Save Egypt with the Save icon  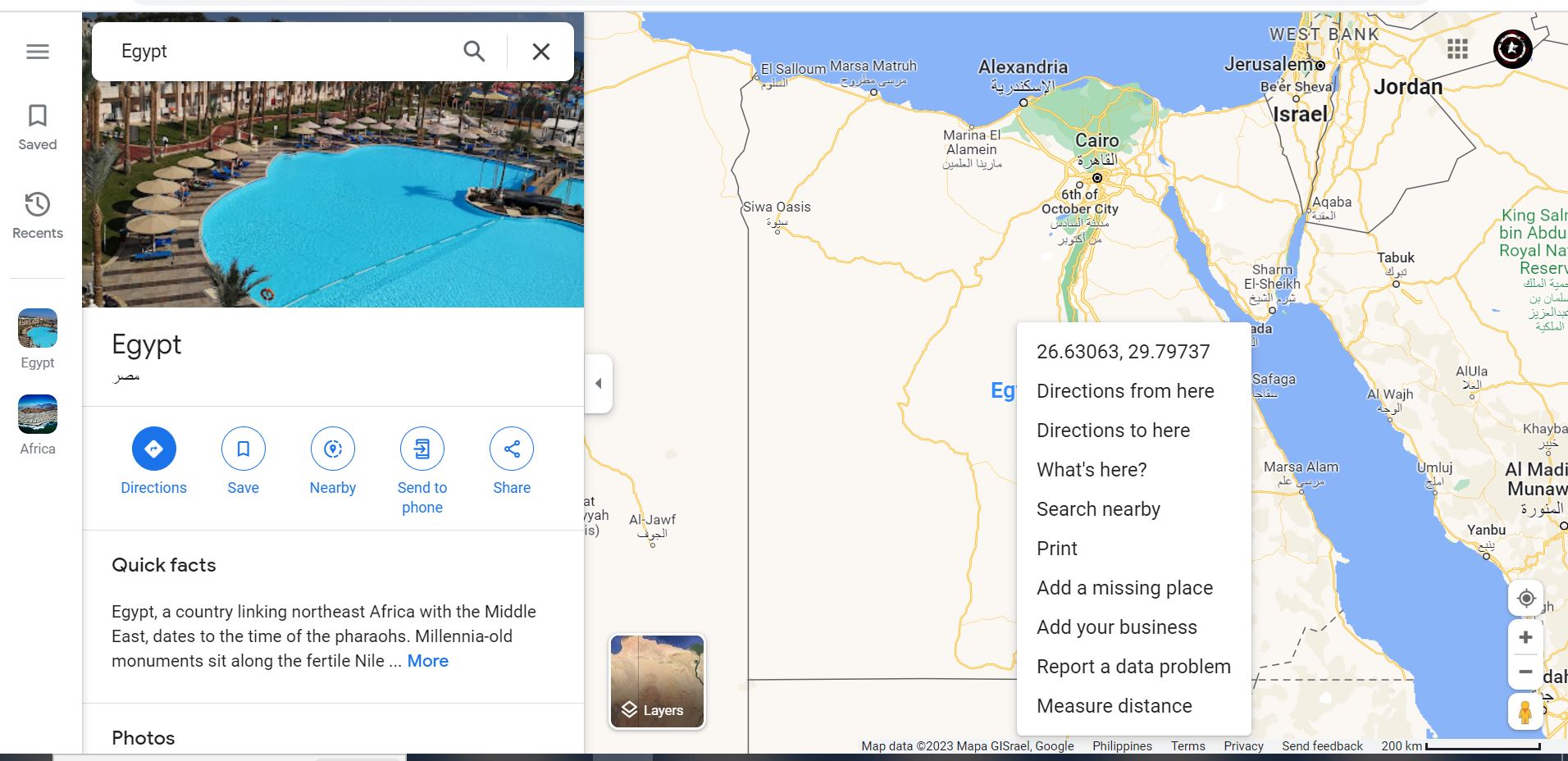(244, 449)
